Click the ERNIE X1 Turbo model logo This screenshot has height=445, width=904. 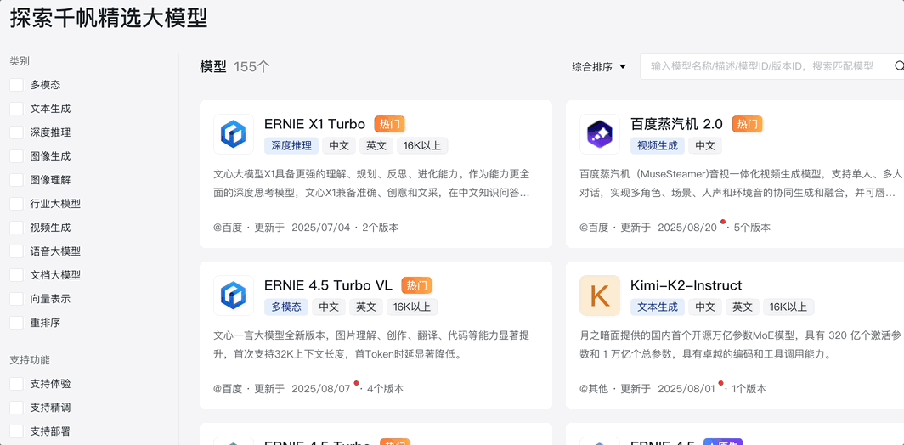point(233,134)
